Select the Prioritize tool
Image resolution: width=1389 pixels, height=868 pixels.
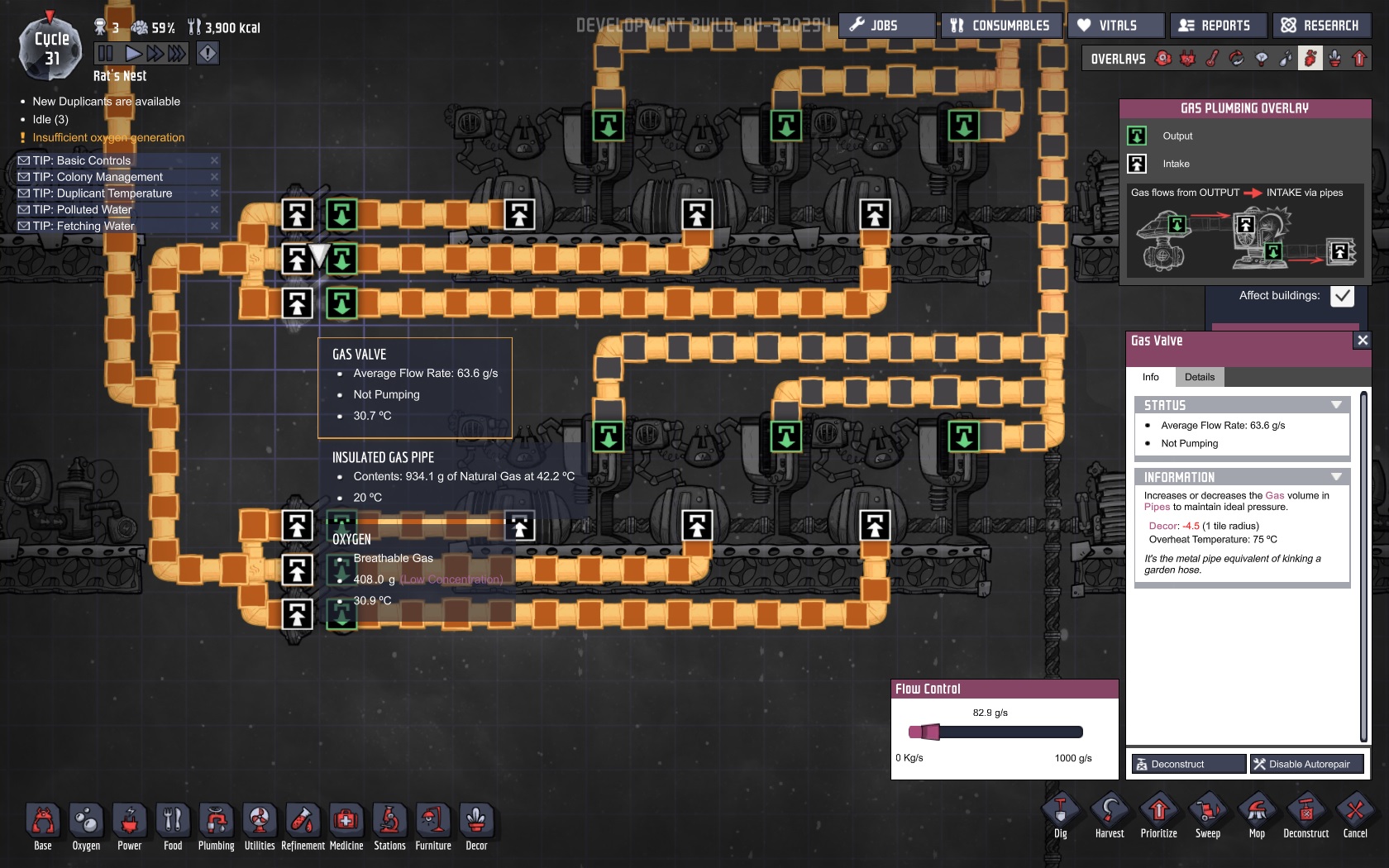tap(1158, 815)
